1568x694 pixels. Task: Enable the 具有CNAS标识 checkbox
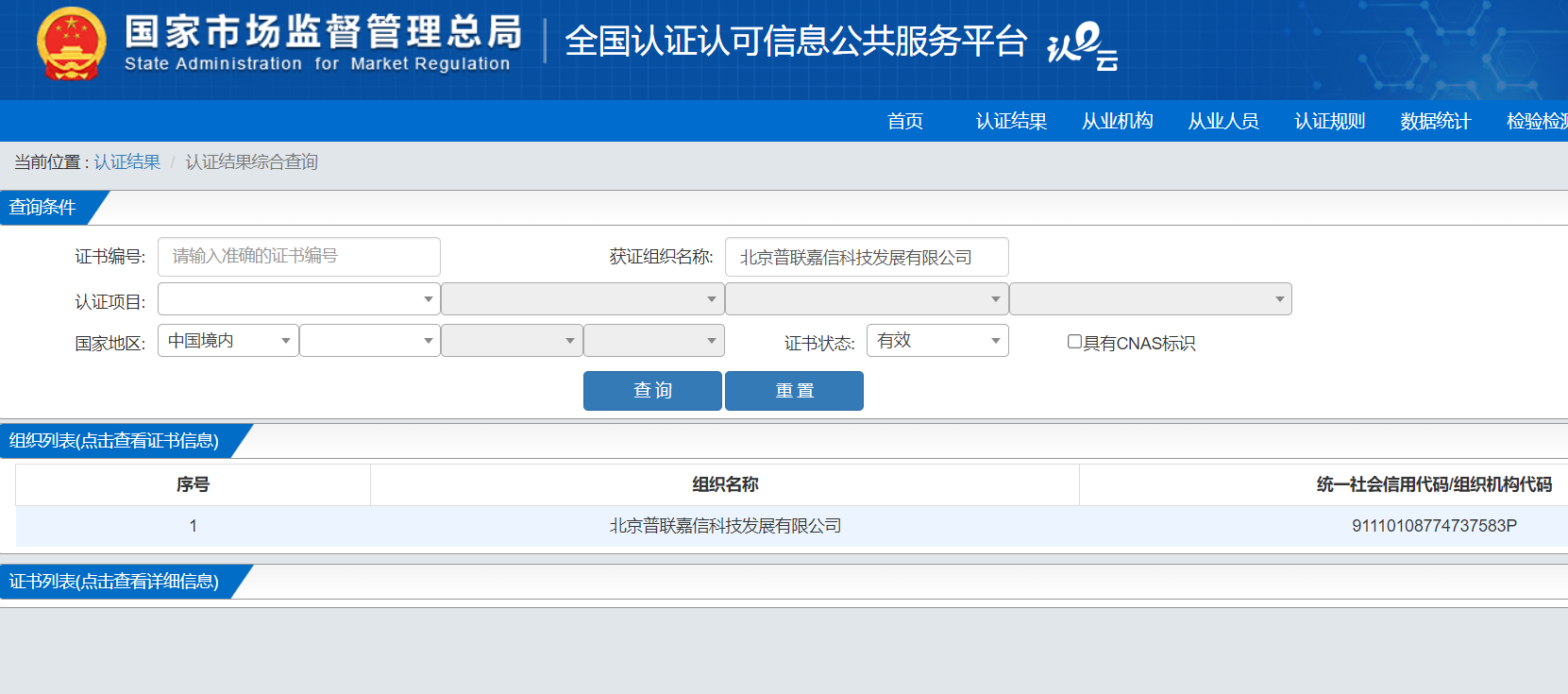pos(1074,342)
